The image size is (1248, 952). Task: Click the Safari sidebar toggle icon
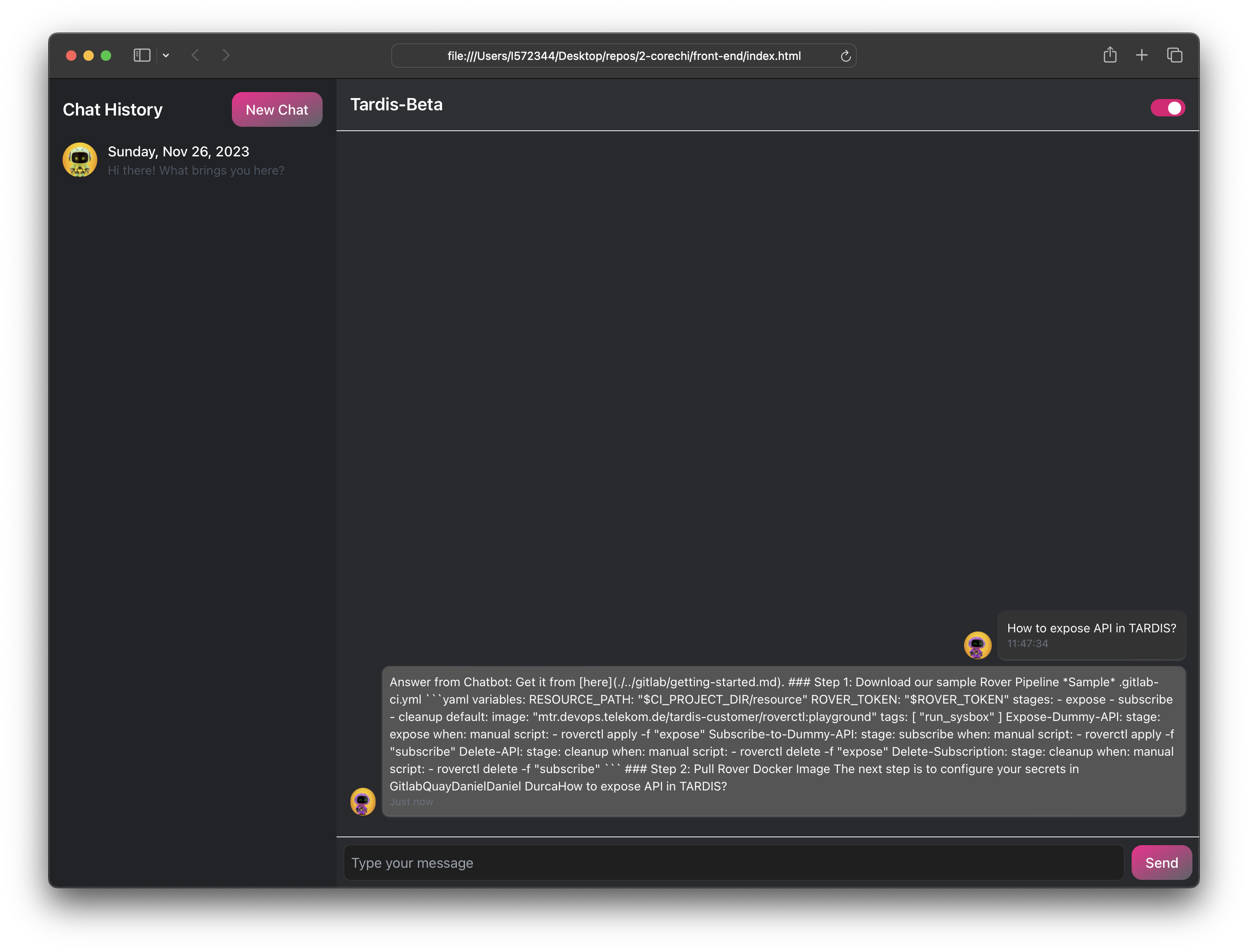coord(142,55)
